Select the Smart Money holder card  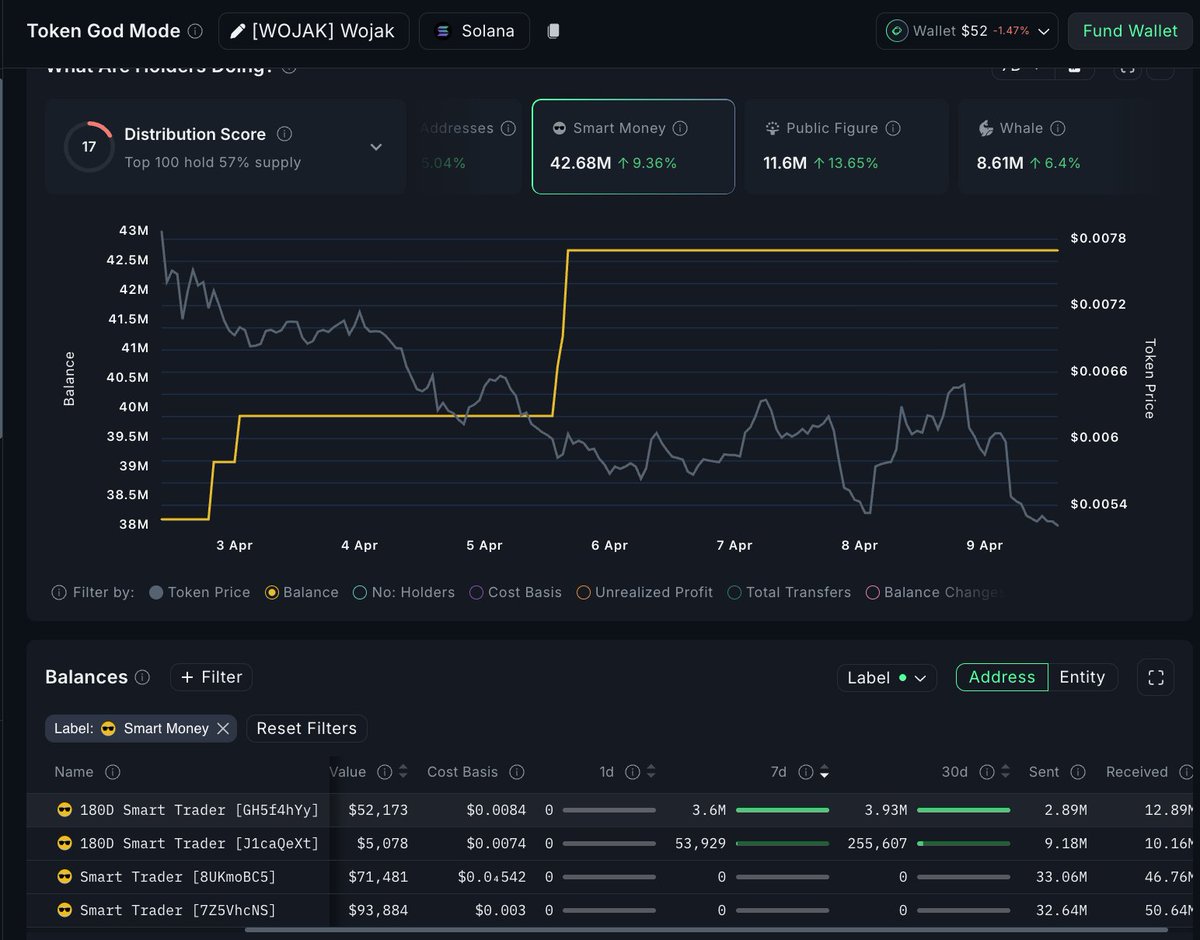click(633, 146)
